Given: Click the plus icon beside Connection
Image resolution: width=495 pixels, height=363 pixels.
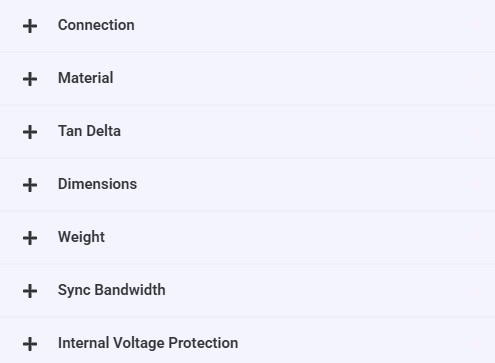Looking at the screenshot, I should coord(30,26).
